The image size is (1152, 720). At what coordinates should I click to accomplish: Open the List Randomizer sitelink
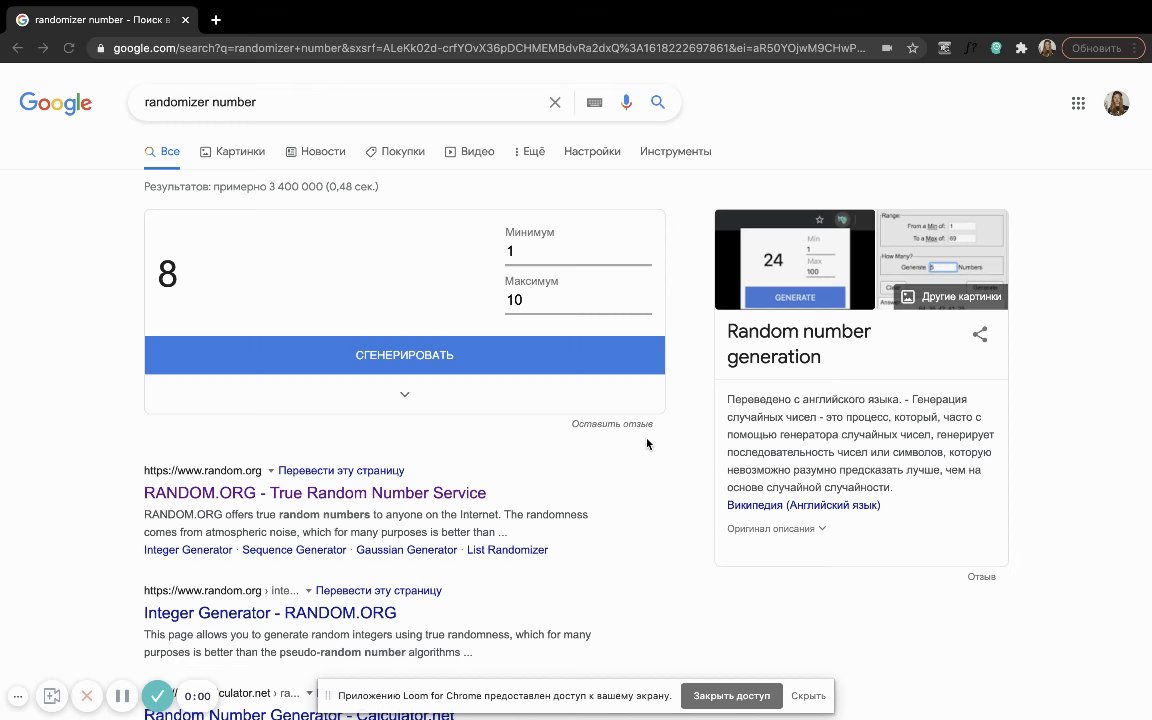[x=507, y=550]
